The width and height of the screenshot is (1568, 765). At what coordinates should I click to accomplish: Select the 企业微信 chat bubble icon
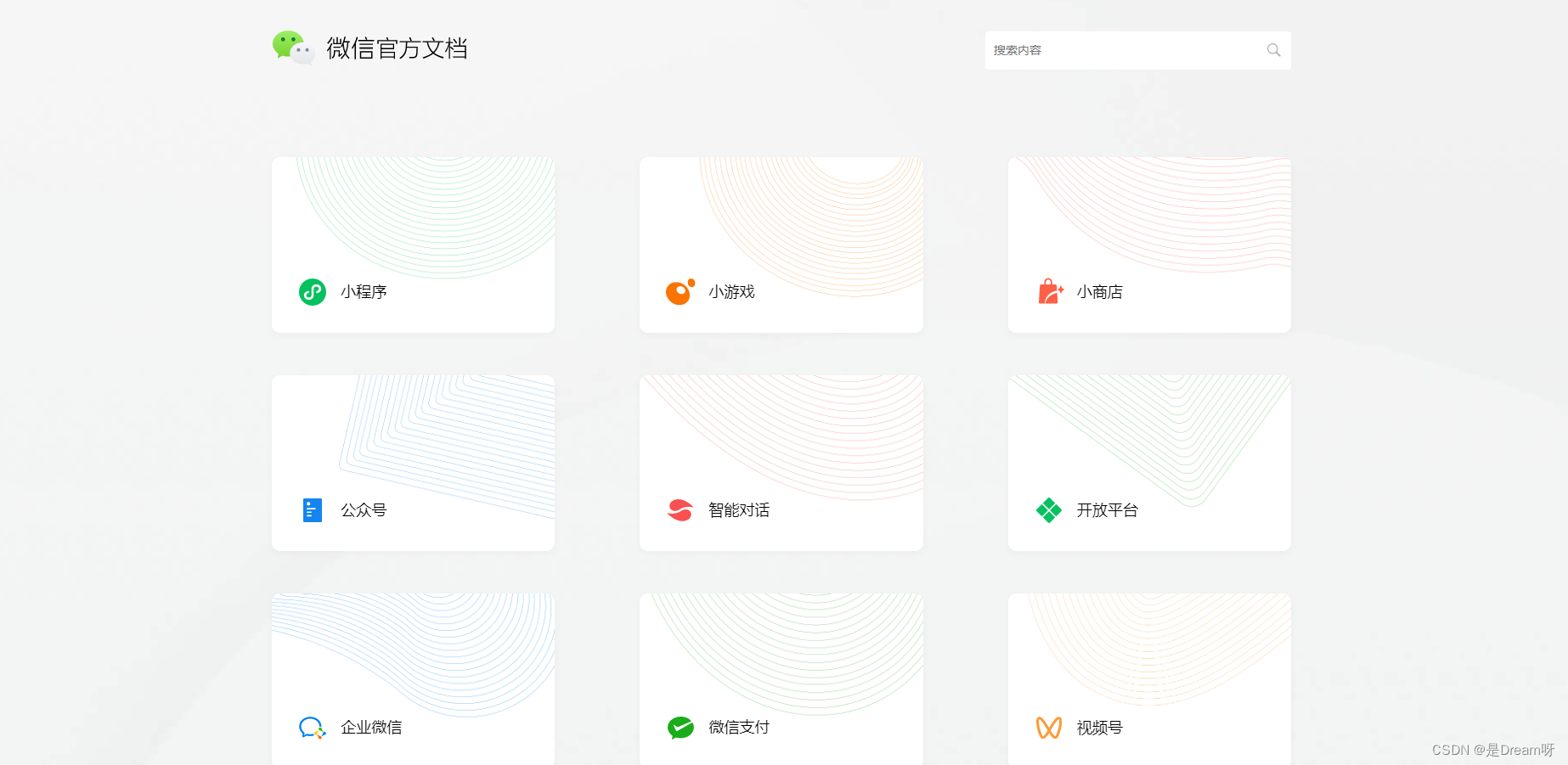click(312, 728)
